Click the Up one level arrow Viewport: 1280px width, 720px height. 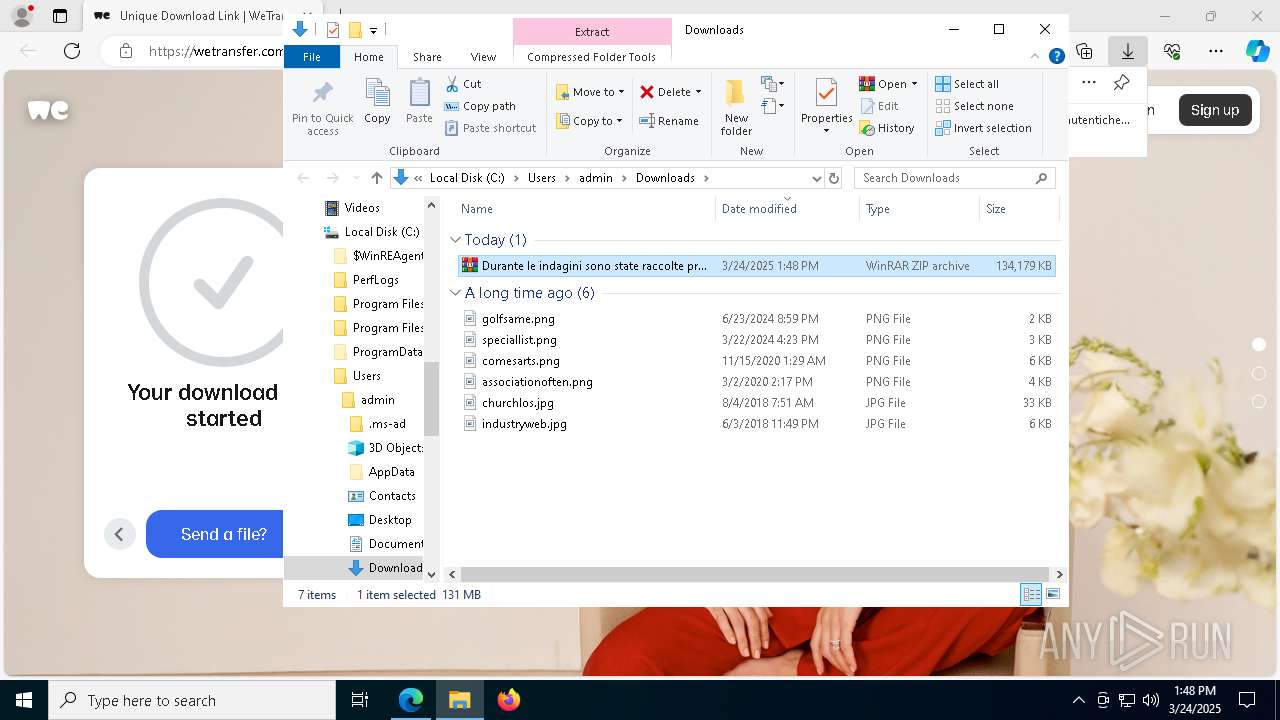[x=376, y=178]
